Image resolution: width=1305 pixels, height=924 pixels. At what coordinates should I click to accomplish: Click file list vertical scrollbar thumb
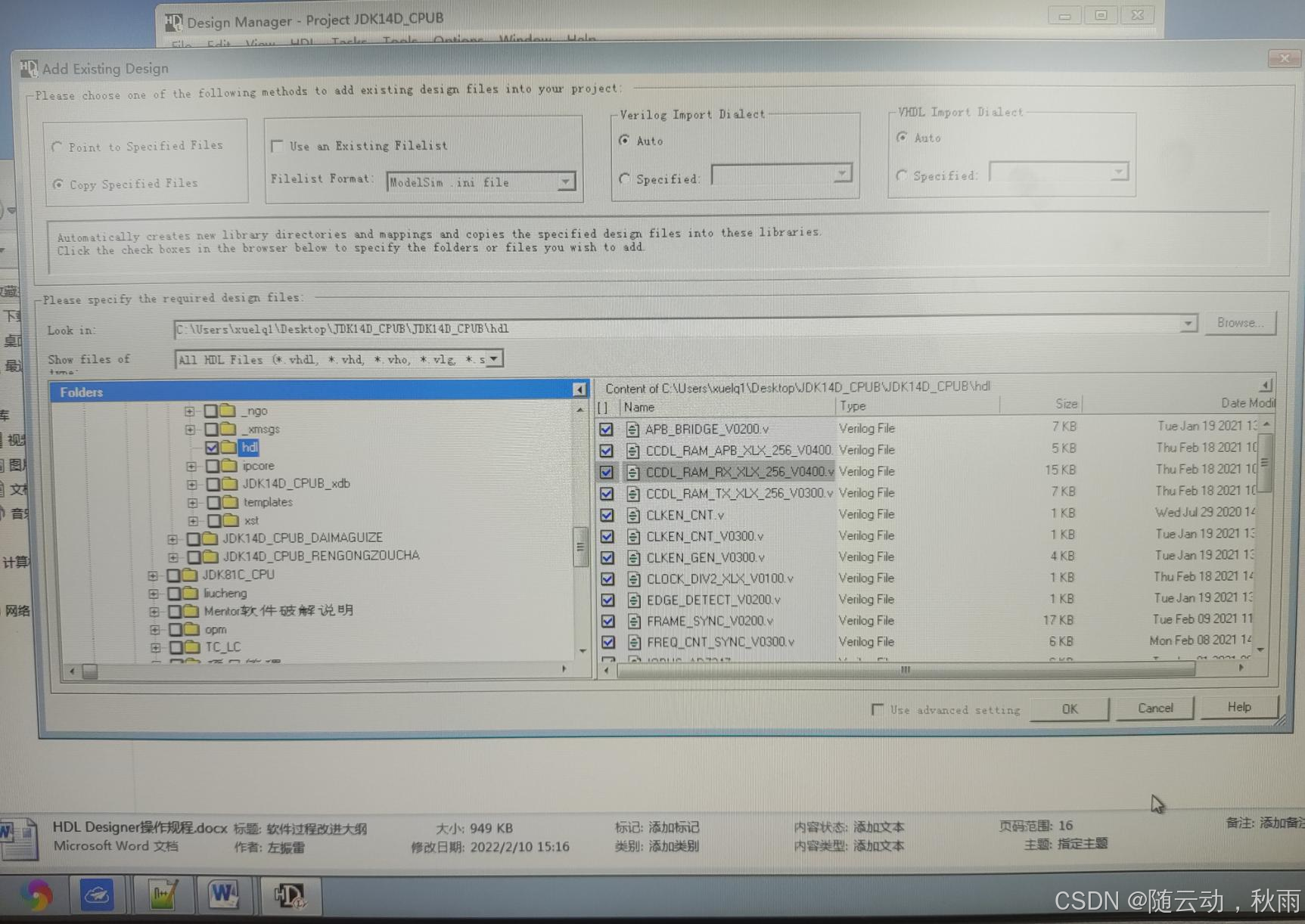coord(1264,463)
